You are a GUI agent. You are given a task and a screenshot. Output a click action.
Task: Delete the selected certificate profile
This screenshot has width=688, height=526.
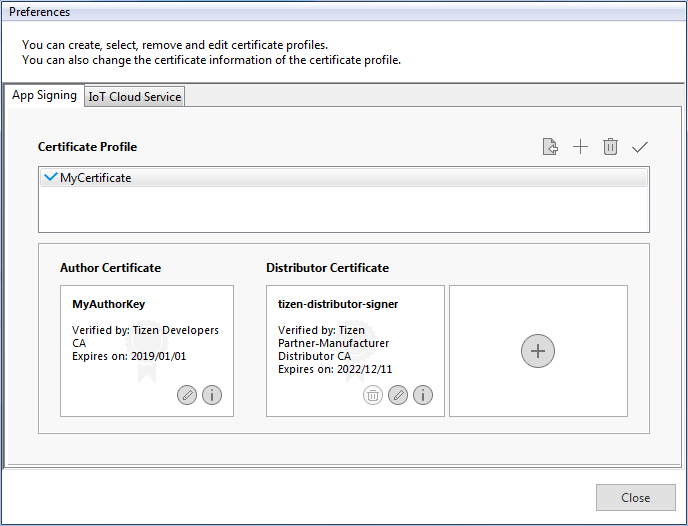pyautogui.click(x=610, y=147)
